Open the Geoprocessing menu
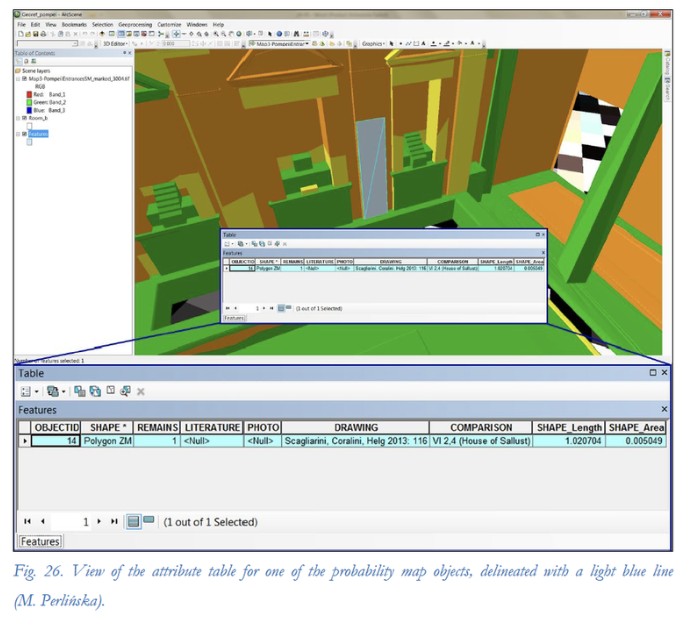This screenshot has height=625, width=698. tap(134, 24)
